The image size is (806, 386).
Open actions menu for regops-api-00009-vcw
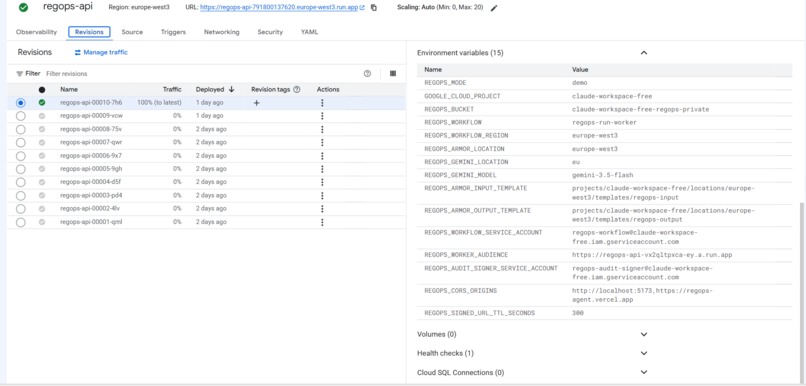(322, 116)
